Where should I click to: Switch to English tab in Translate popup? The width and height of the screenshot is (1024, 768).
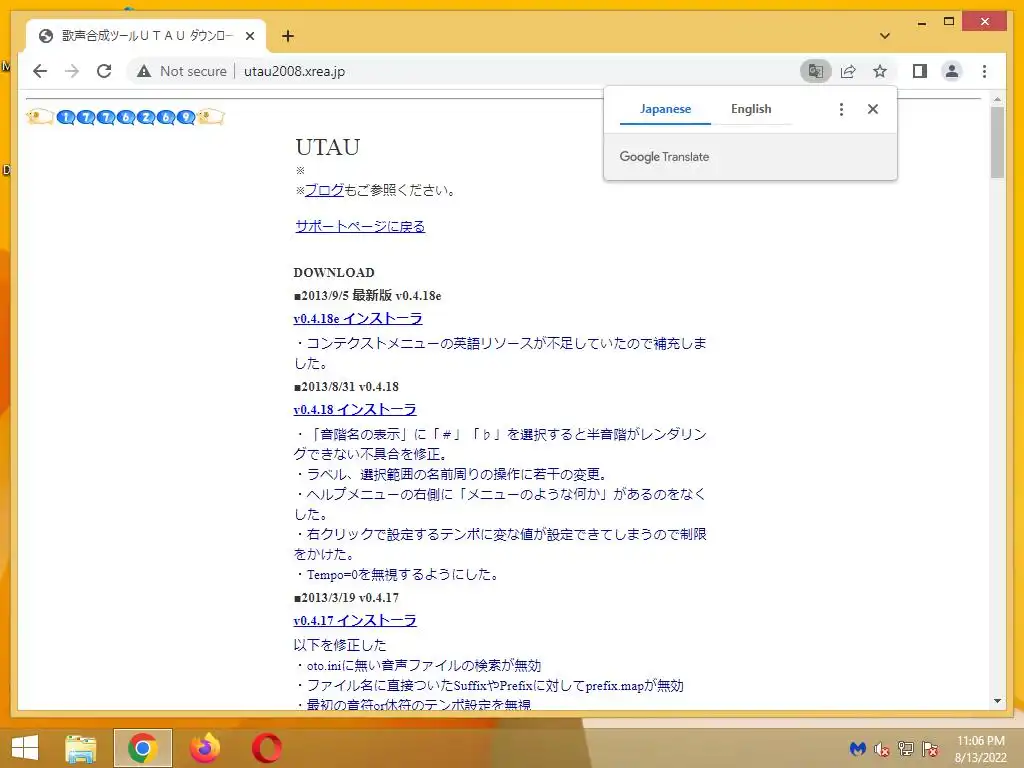pyautogui.click(x=751, y=109)
